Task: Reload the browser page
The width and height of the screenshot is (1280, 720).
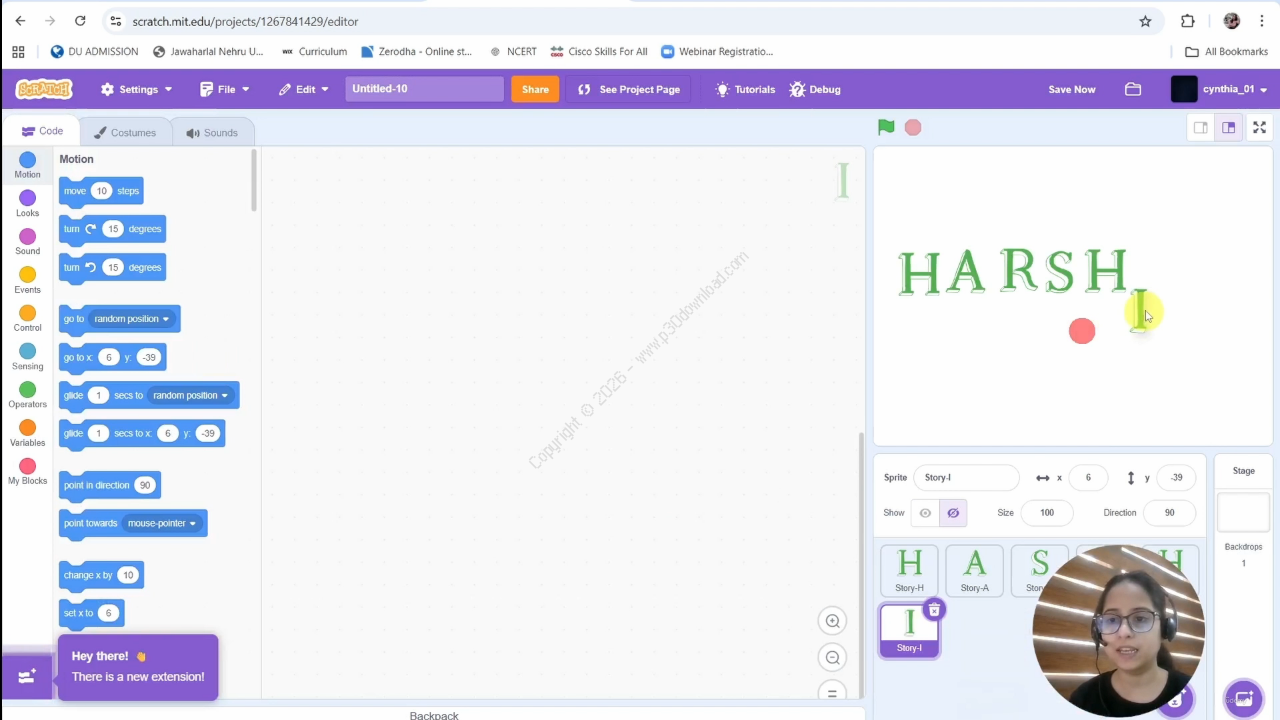Action: pos(80,21)
